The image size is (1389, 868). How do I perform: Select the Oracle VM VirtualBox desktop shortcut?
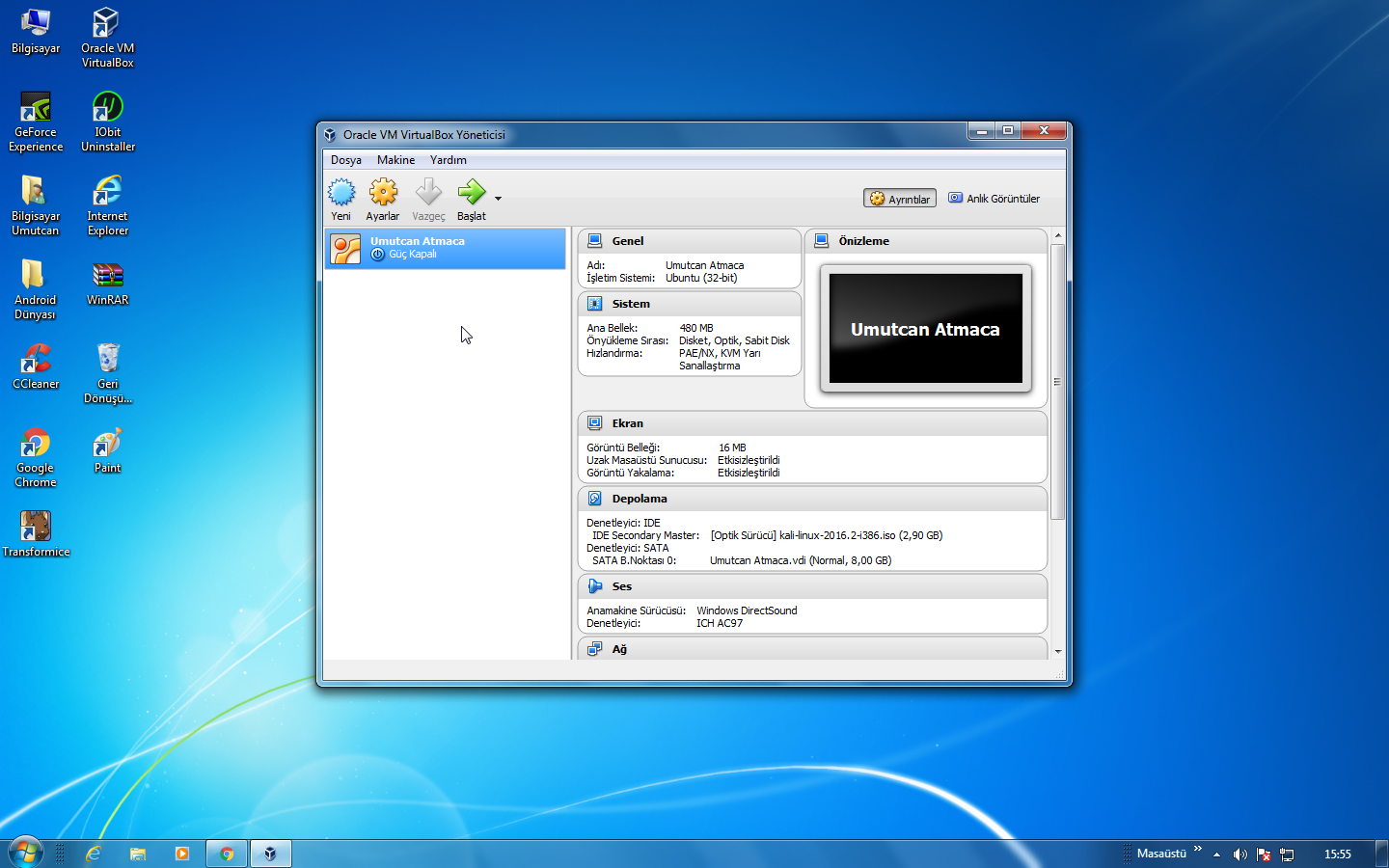click(x=107, y=38)
